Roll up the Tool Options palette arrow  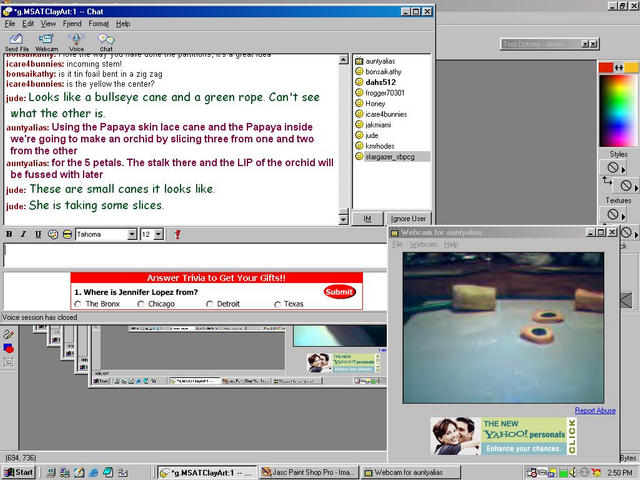[584, 44]
